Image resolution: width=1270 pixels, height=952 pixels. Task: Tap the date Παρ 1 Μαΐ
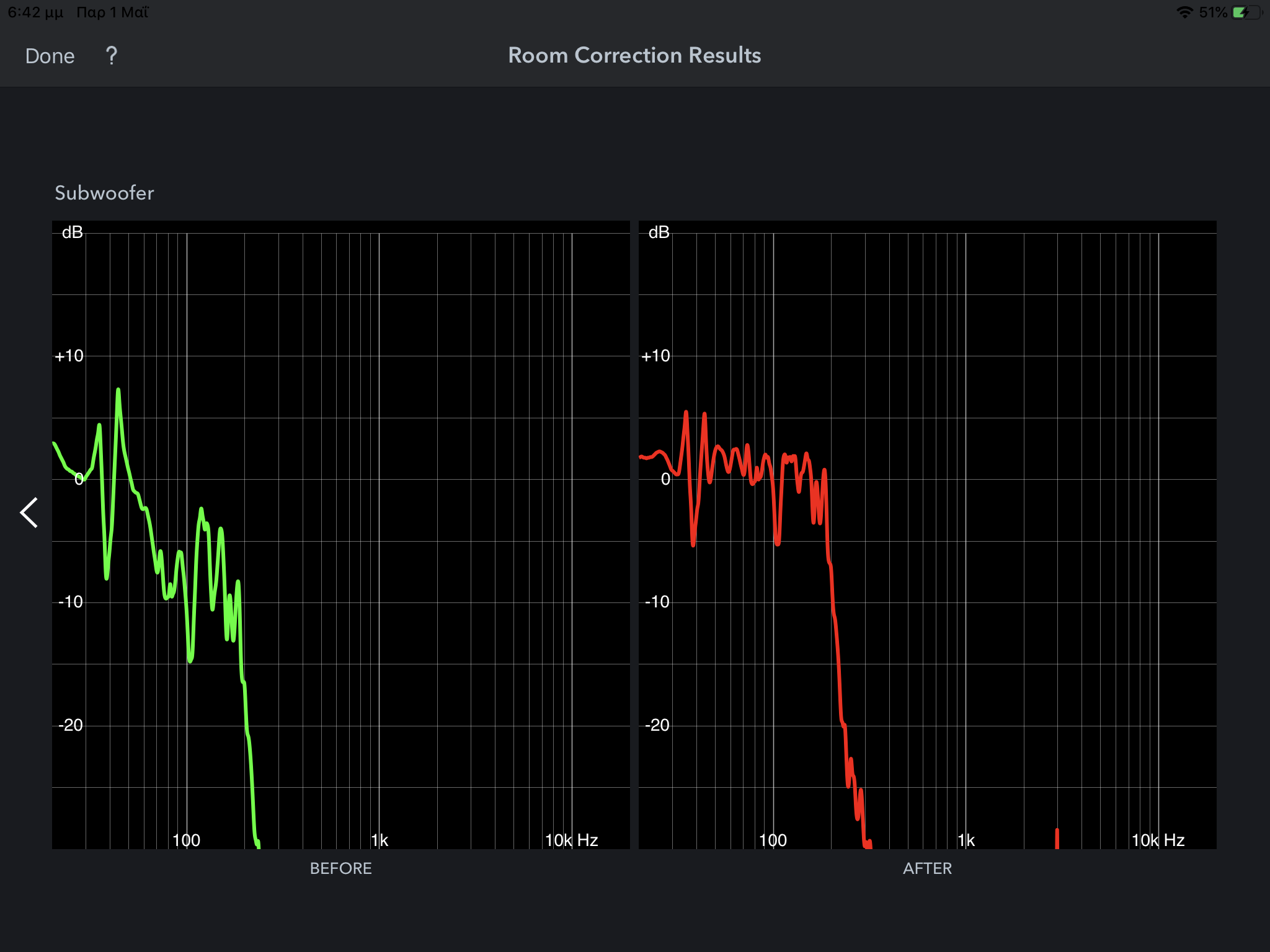point(112,12)
